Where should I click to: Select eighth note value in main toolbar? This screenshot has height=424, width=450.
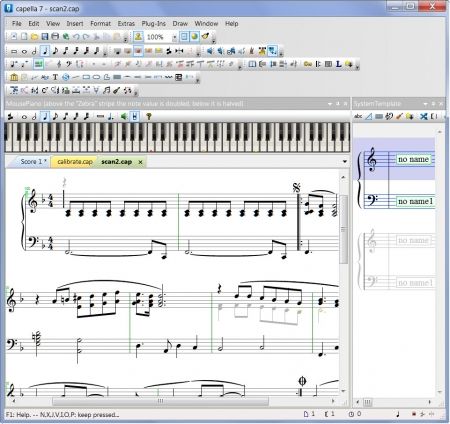(x=55, y=51)
